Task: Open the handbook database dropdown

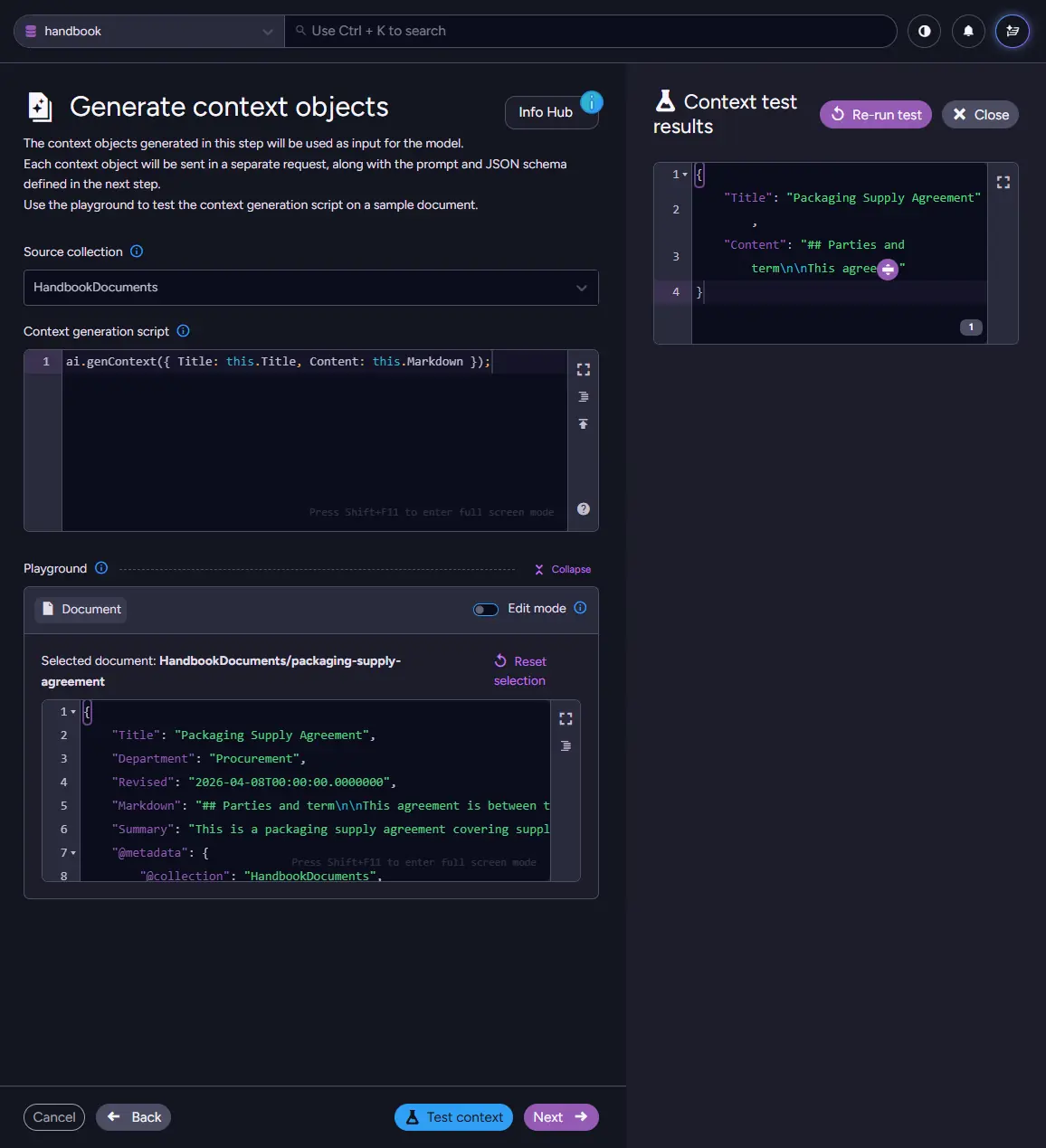Action: click(149, 31)
